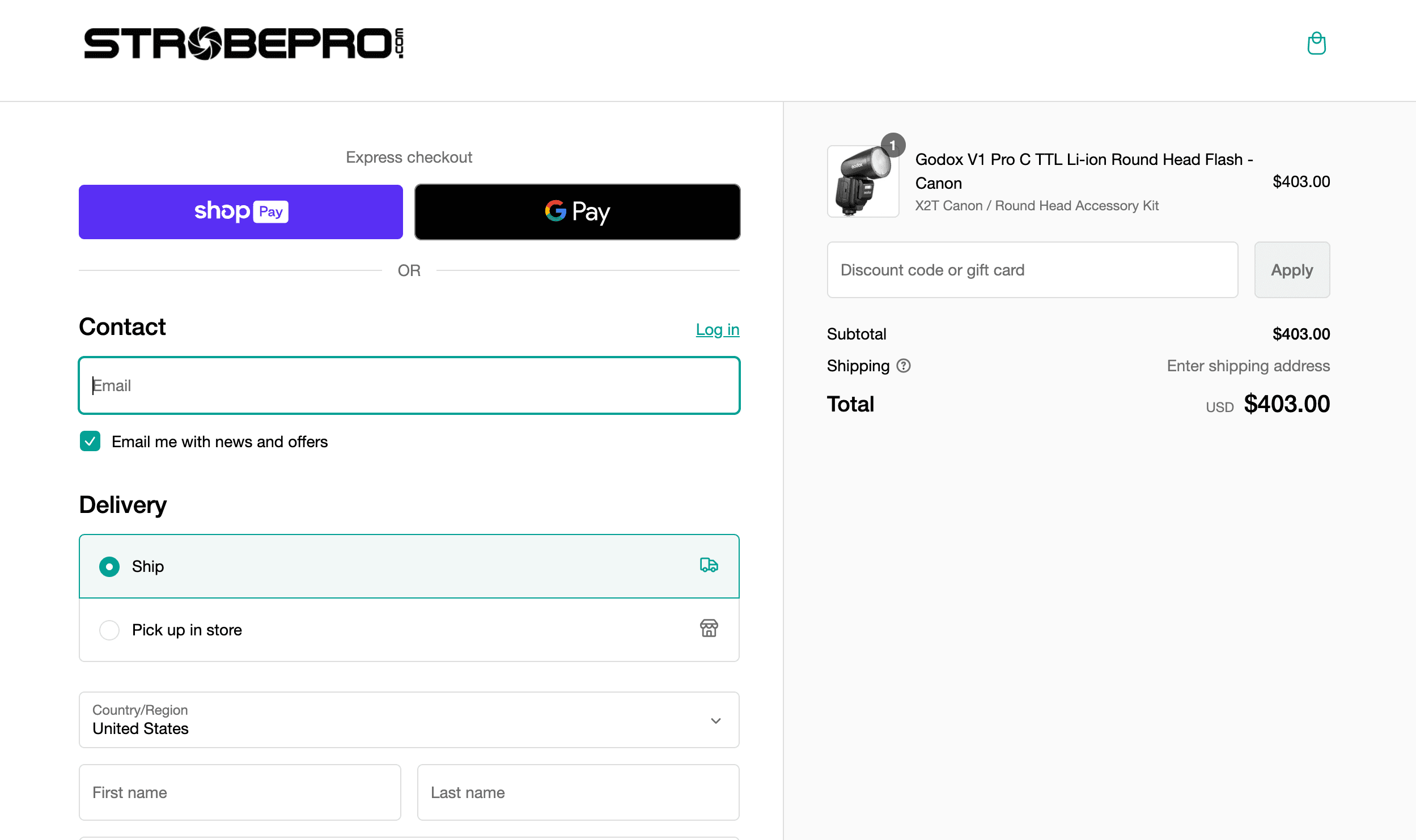This screenshot has height=840, width=1416.
Task: Click the Last name field
Action: coord(578,792)
